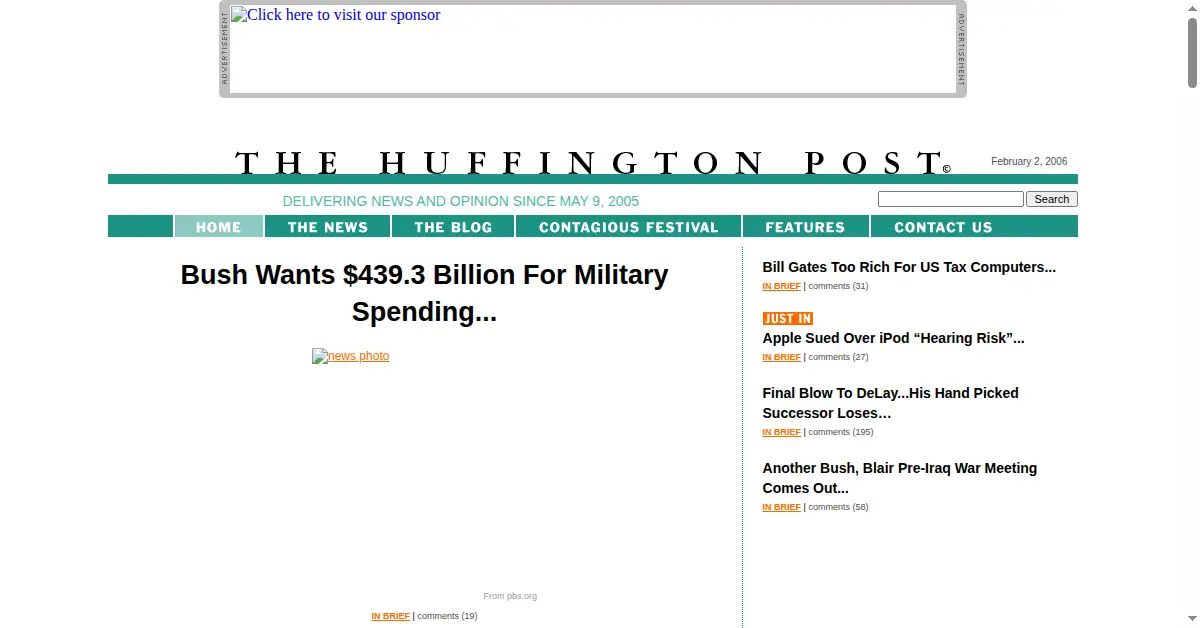The image size is (1200, 628).
Task: Open THE BLOG navigation tab
Action: 453,227
